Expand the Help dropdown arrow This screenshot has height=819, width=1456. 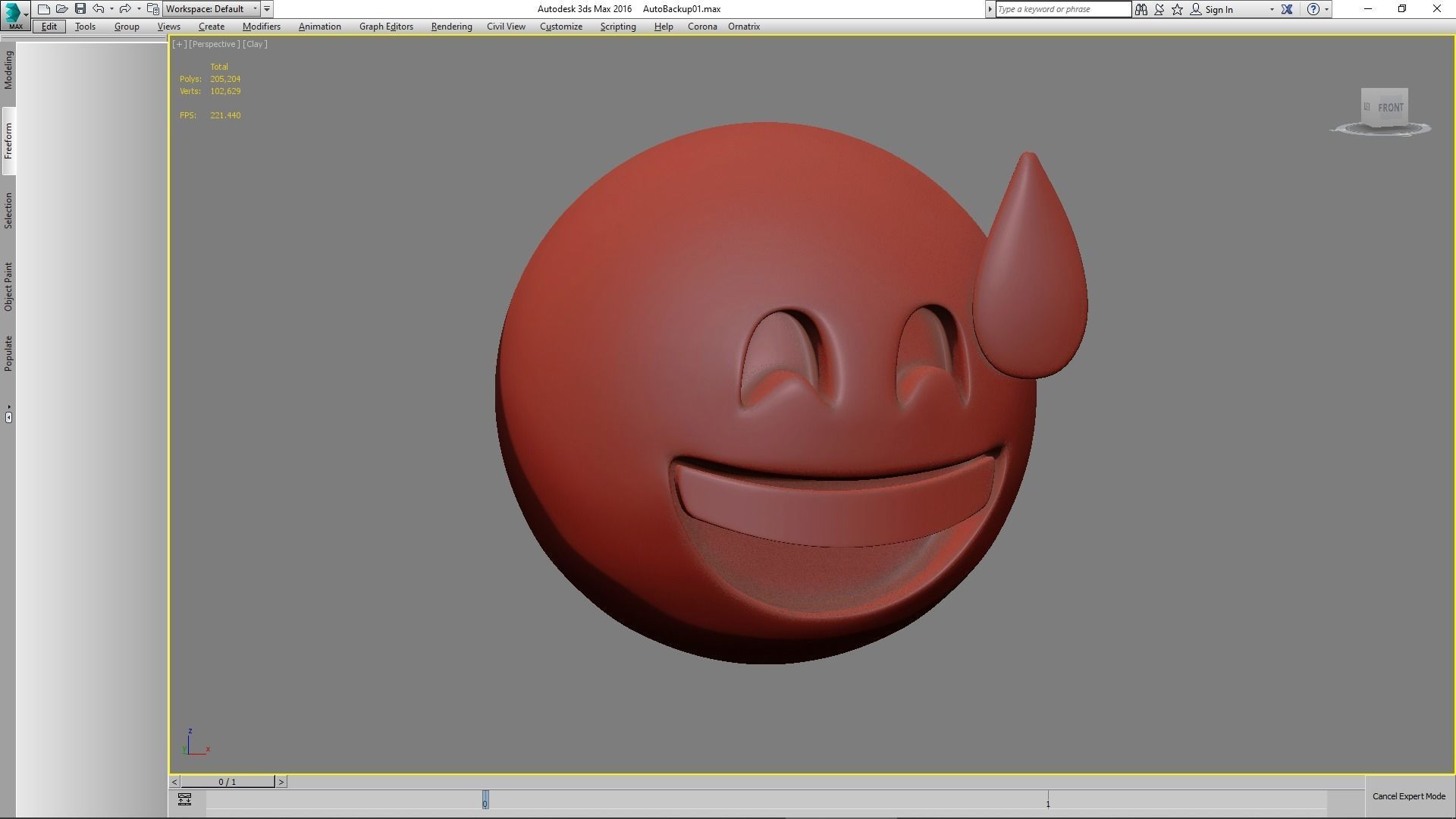1326,10
